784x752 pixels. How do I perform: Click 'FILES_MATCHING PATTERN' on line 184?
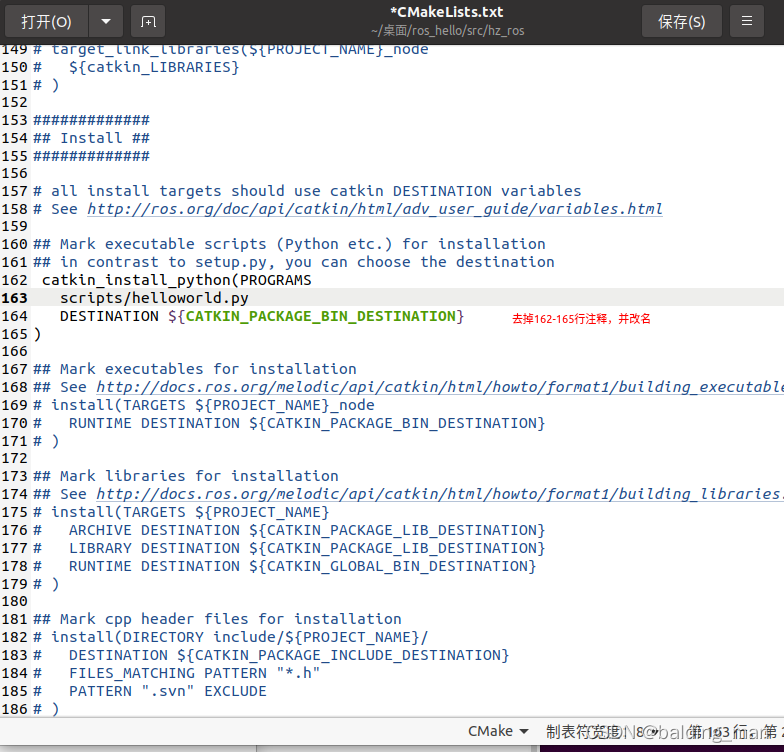tap(168, 673)
